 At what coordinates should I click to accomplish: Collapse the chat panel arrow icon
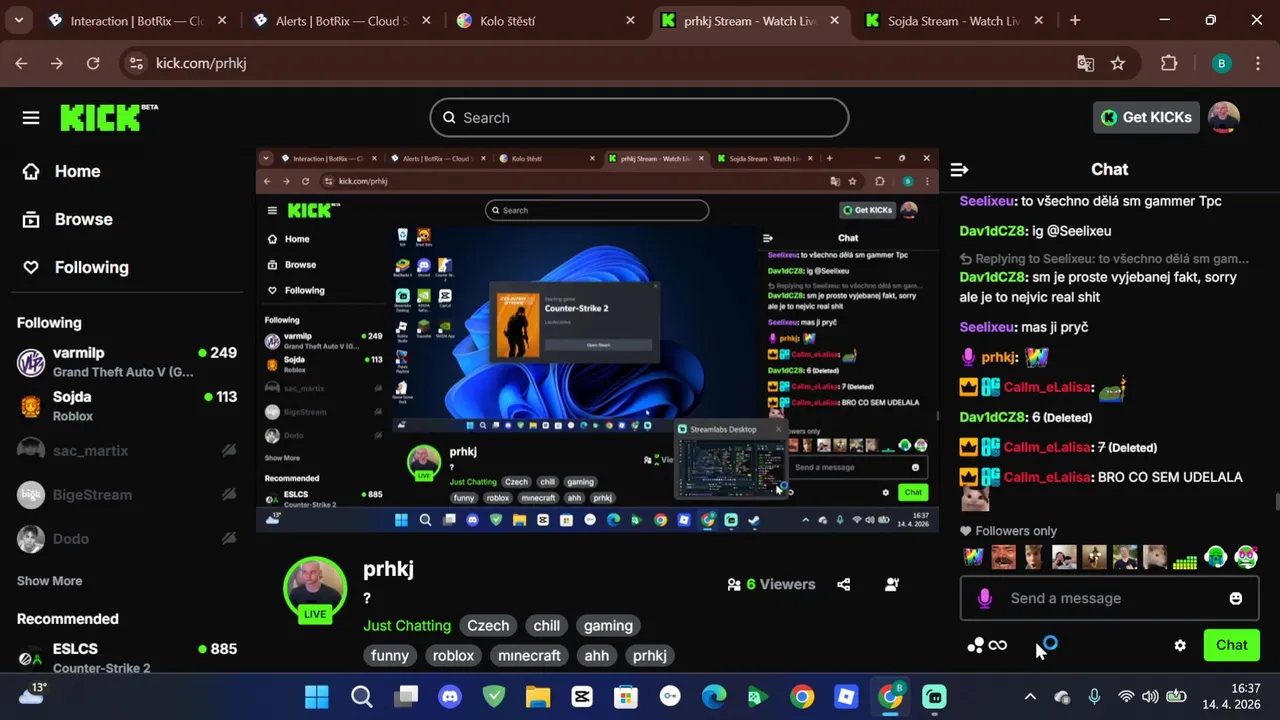click(x=959, y=170)
